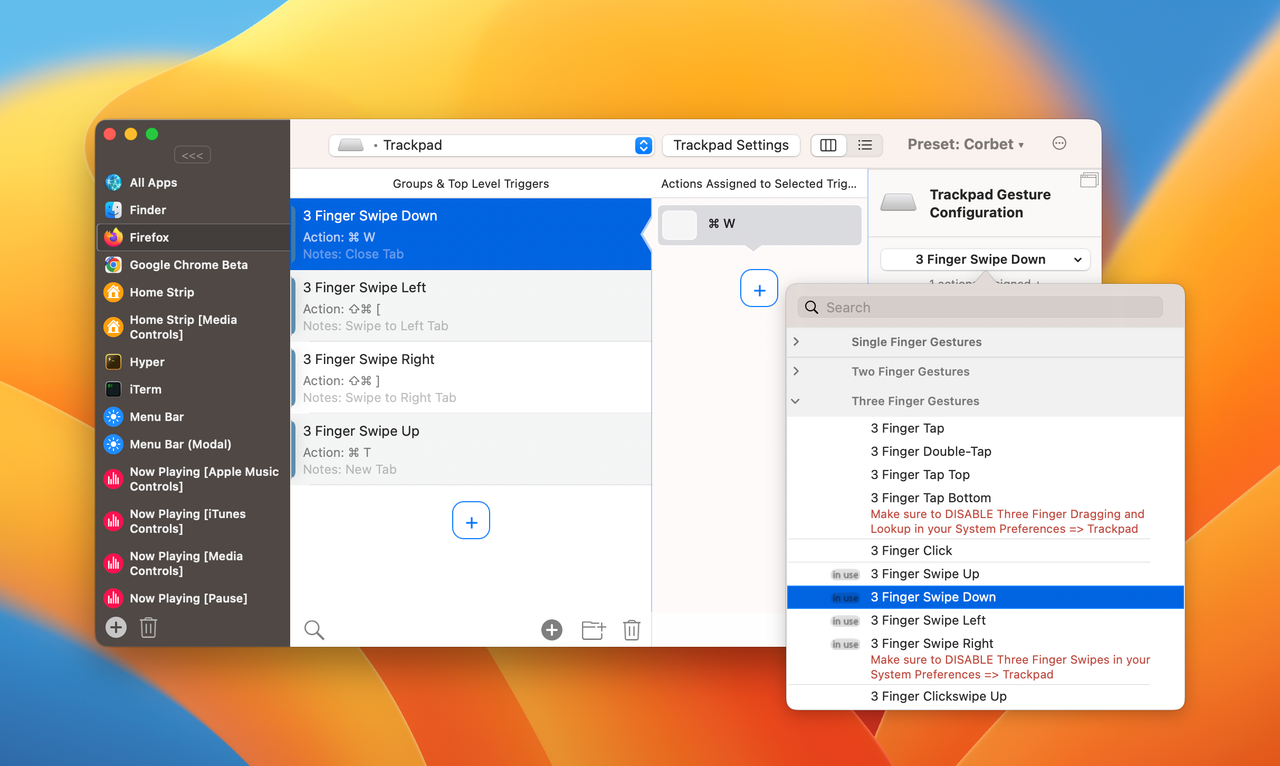Viewport: 1280px width, 766px height.
Task: Create new group folder icon
Action: pos(594,630)
